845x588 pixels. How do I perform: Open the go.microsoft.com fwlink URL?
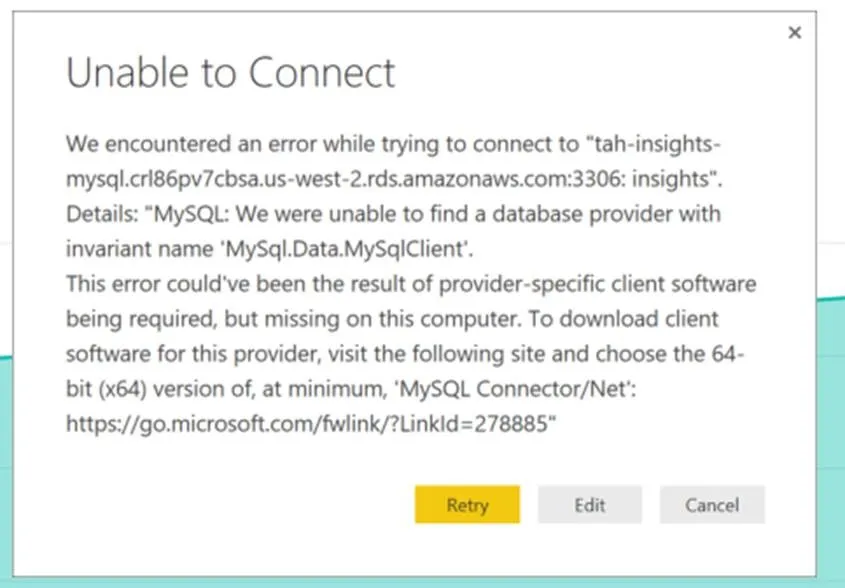coord(310,424)
